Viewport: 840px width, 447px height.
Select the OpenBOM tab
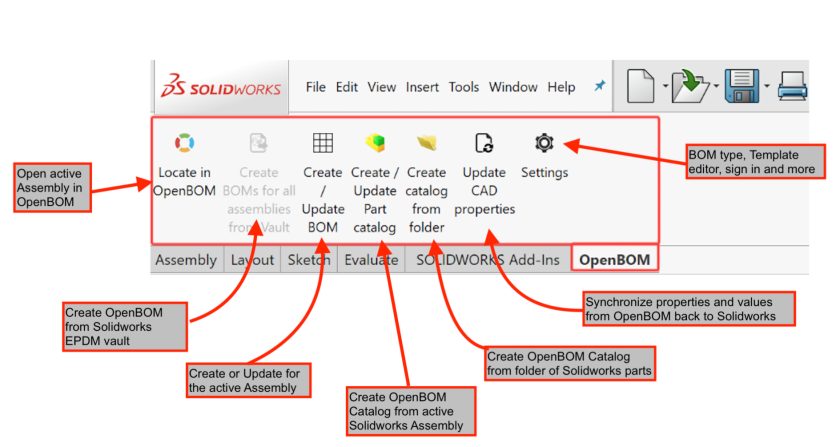[x=614, y=260]
